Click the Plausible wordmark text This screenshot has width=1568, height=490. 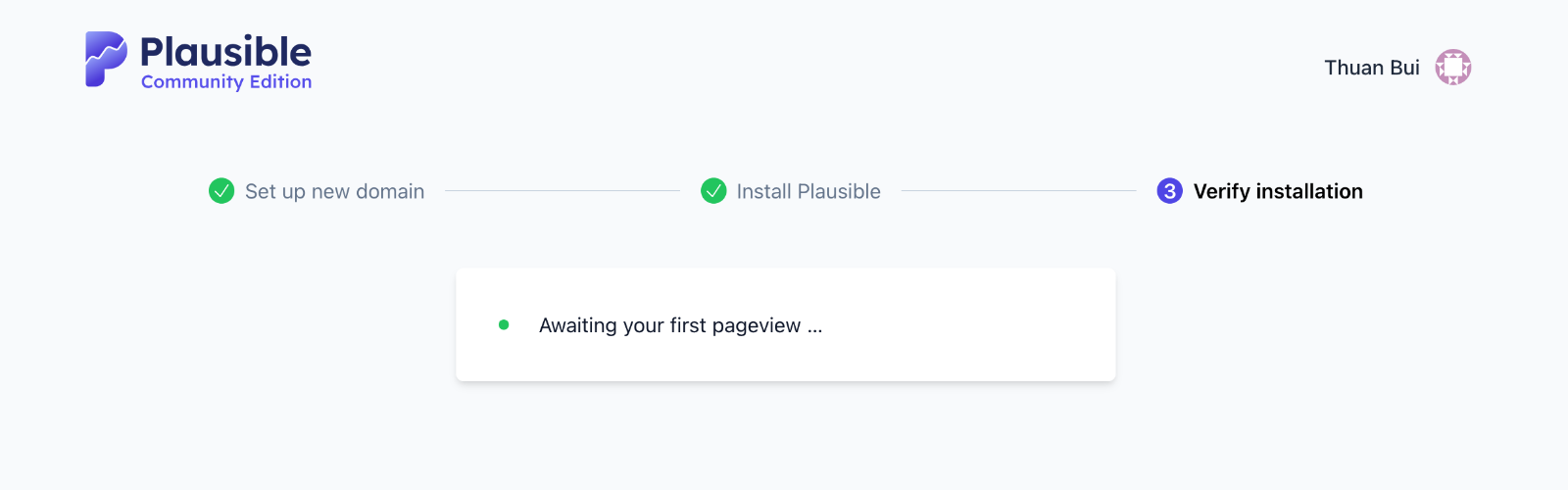tap(225, 52)
